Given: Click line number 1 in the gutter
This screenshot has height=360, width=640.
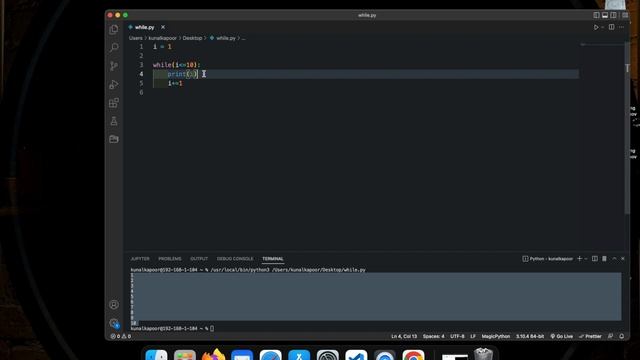Looking at the screenshot, I should click(141, 47).
